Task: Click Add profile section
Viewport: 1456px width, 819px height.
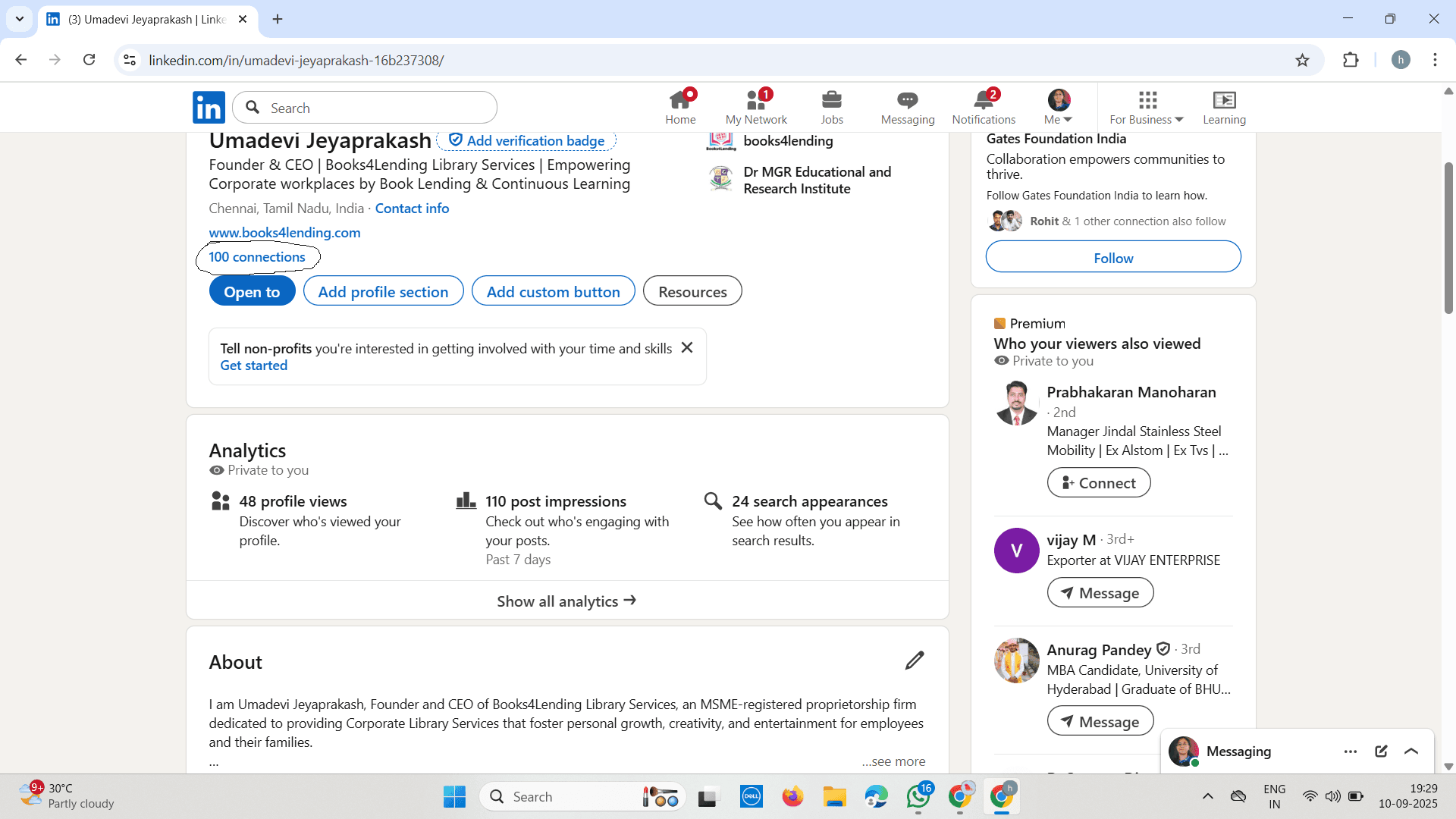Action: 383,291
